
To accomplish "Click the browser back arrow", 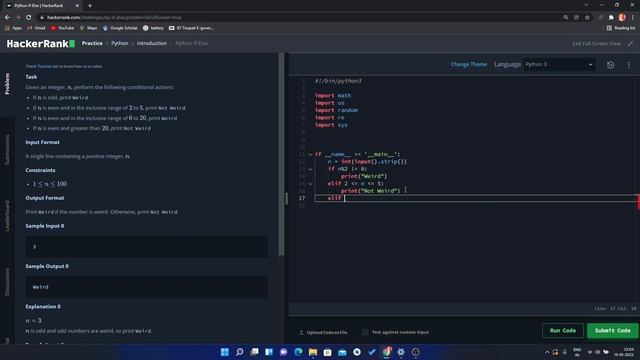I will [x=7, y=18].
